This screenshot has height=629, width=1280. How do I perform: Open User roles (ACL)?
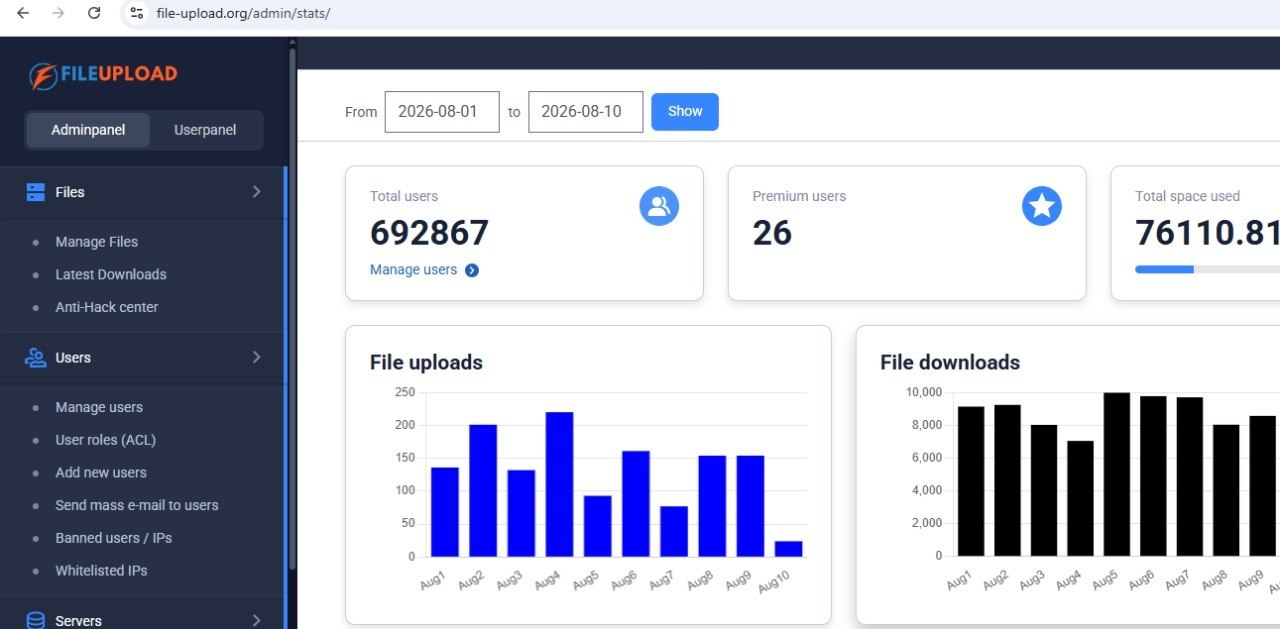pos(106,440)
